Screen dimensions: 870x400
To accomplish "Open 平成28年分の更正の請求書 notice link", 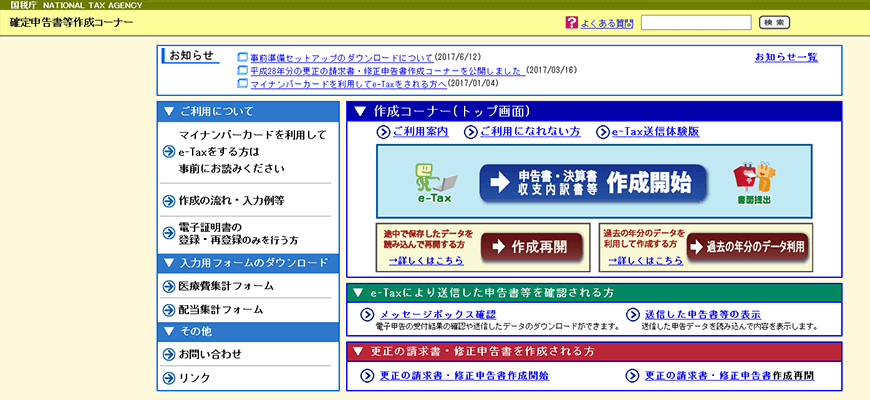I will click(387, 71).
